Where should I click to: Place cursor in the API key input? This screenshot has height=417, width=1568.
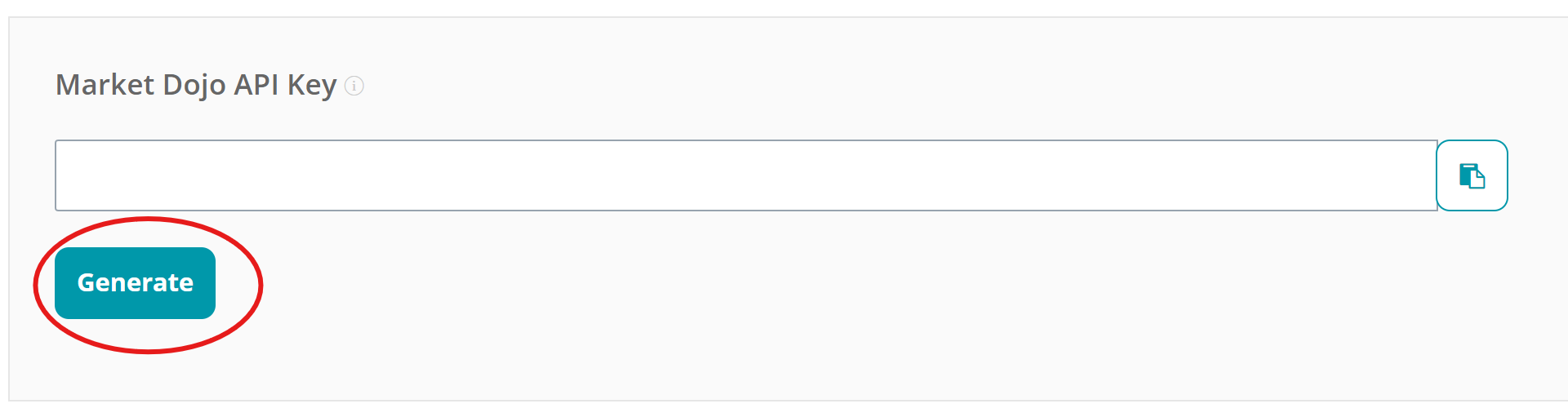[x=746, y=175]
